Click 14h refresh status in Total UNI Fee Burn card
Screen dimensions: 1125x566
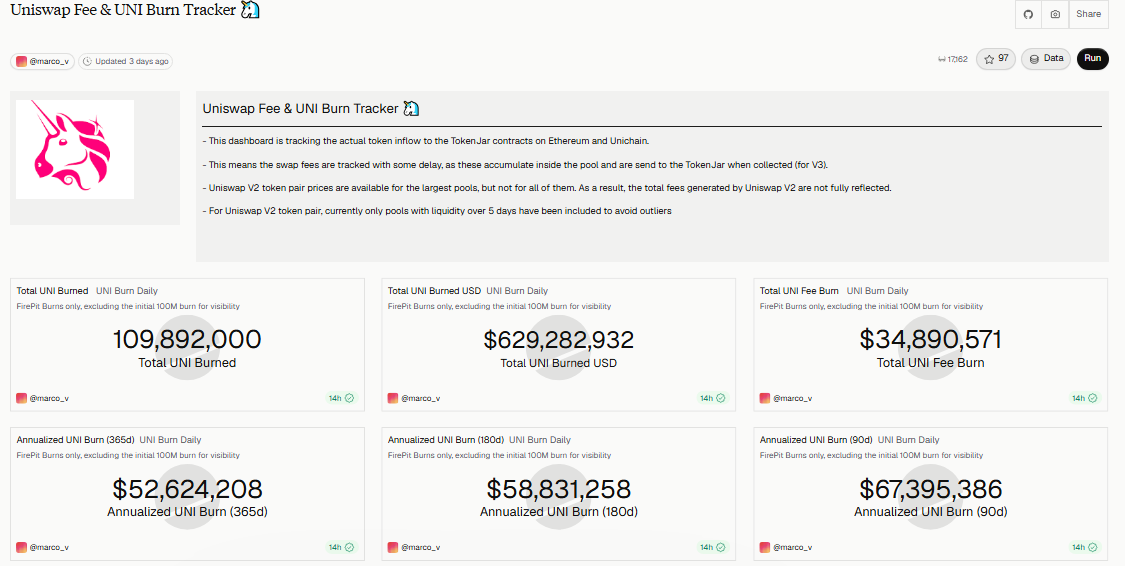pyautogui.click(x=1085, y=398)
